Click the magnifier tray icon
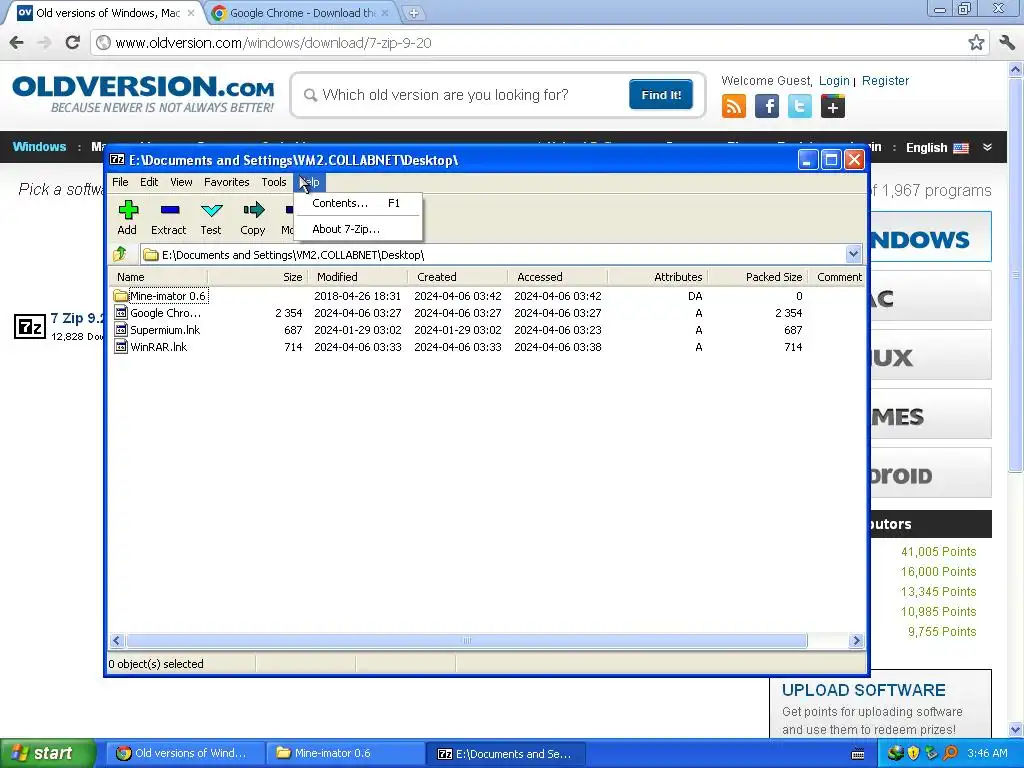The image size is (1024, 768). click(x=950, y=753)
